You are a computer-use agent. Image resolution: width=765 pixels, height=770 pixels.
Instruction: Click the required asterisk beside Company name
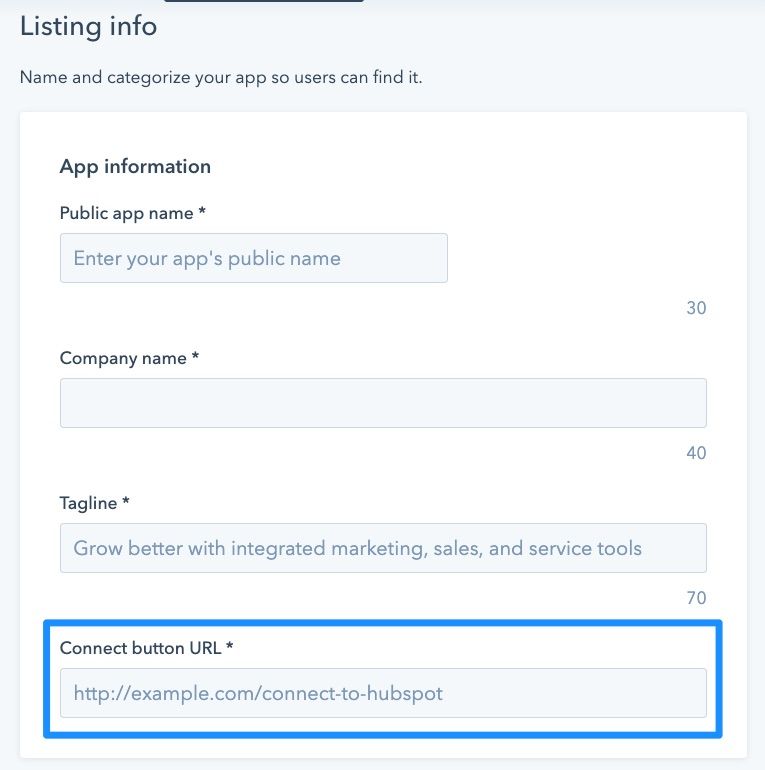(195, 356)
